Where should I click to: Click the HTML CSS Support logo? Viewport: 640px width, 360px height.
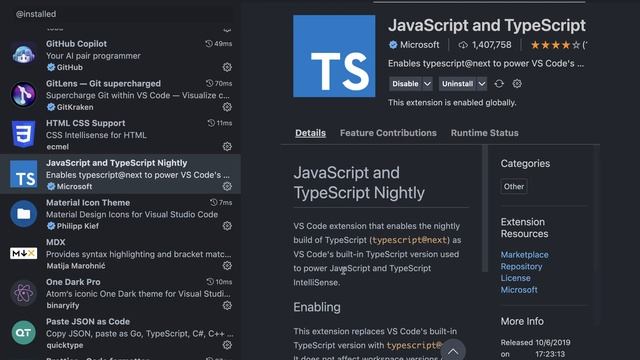24,134
